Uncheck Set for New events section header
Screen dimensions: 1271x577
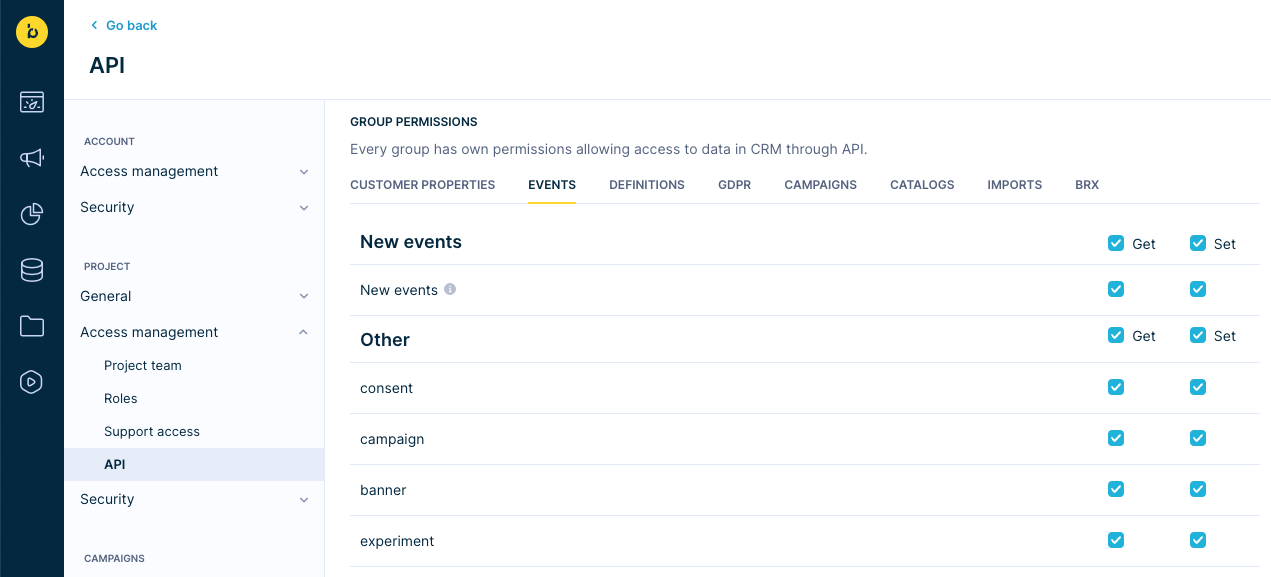1198,243
